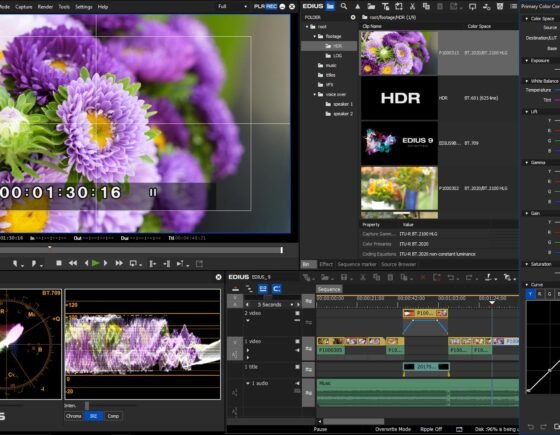This screenshot has width=560, height=435.
Task: Click the Move to next edit point icon
Action: click(166, 264)
